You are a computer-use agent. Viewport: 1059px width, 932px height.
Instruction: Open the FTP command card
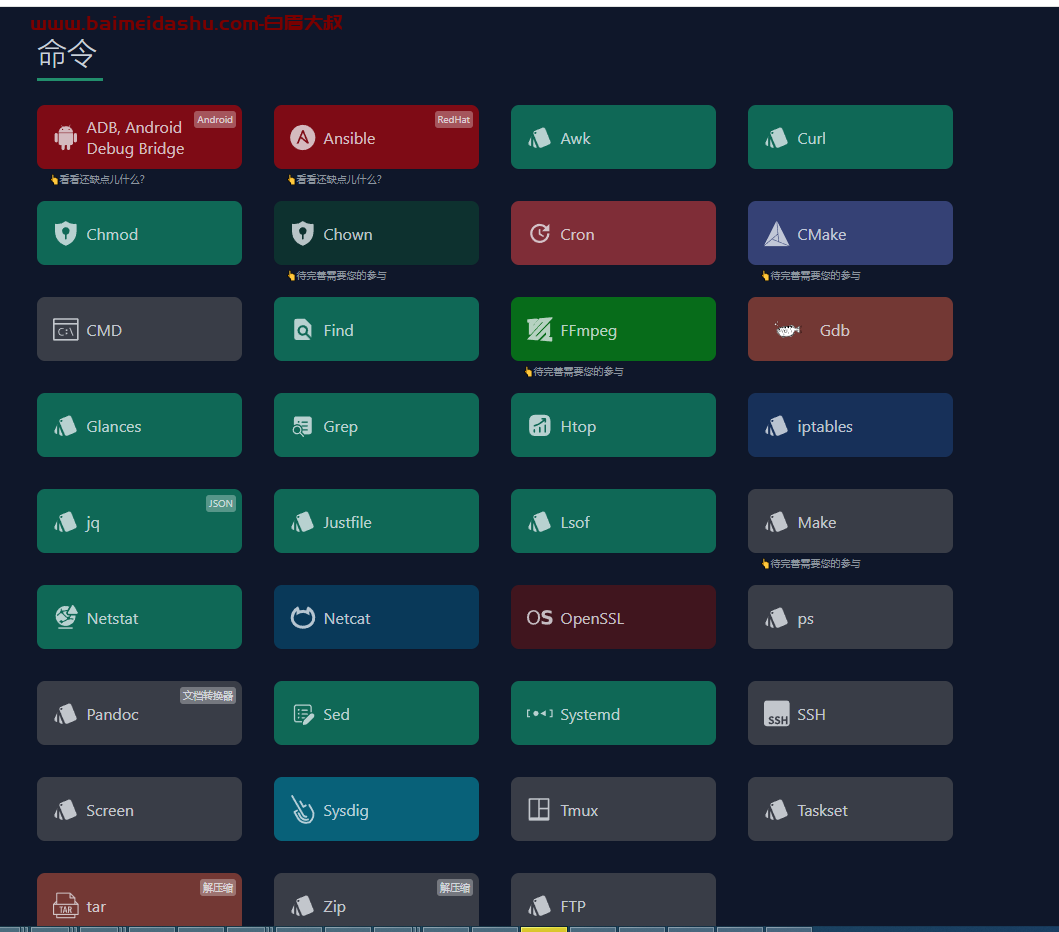tap(613, 900)
